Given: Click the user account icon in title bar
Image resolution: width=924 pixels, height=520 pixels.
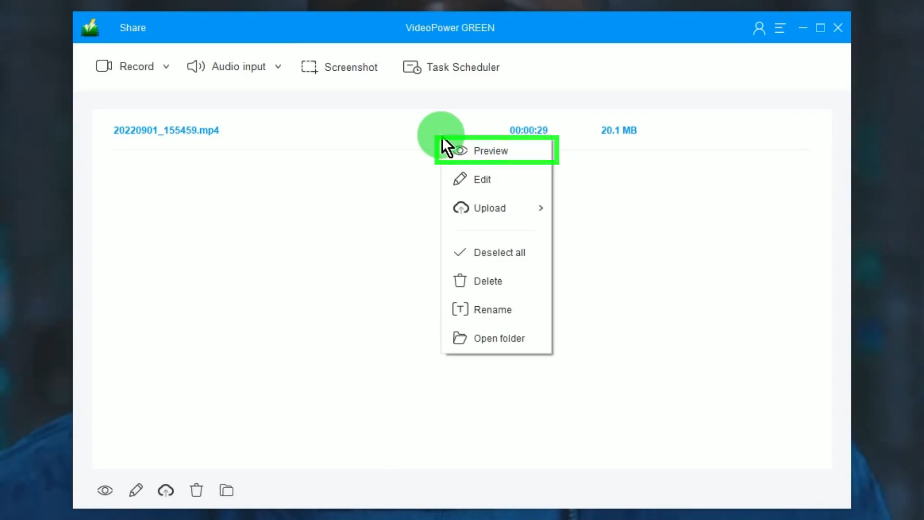Looking at the screenshot, I should (759, 28).
